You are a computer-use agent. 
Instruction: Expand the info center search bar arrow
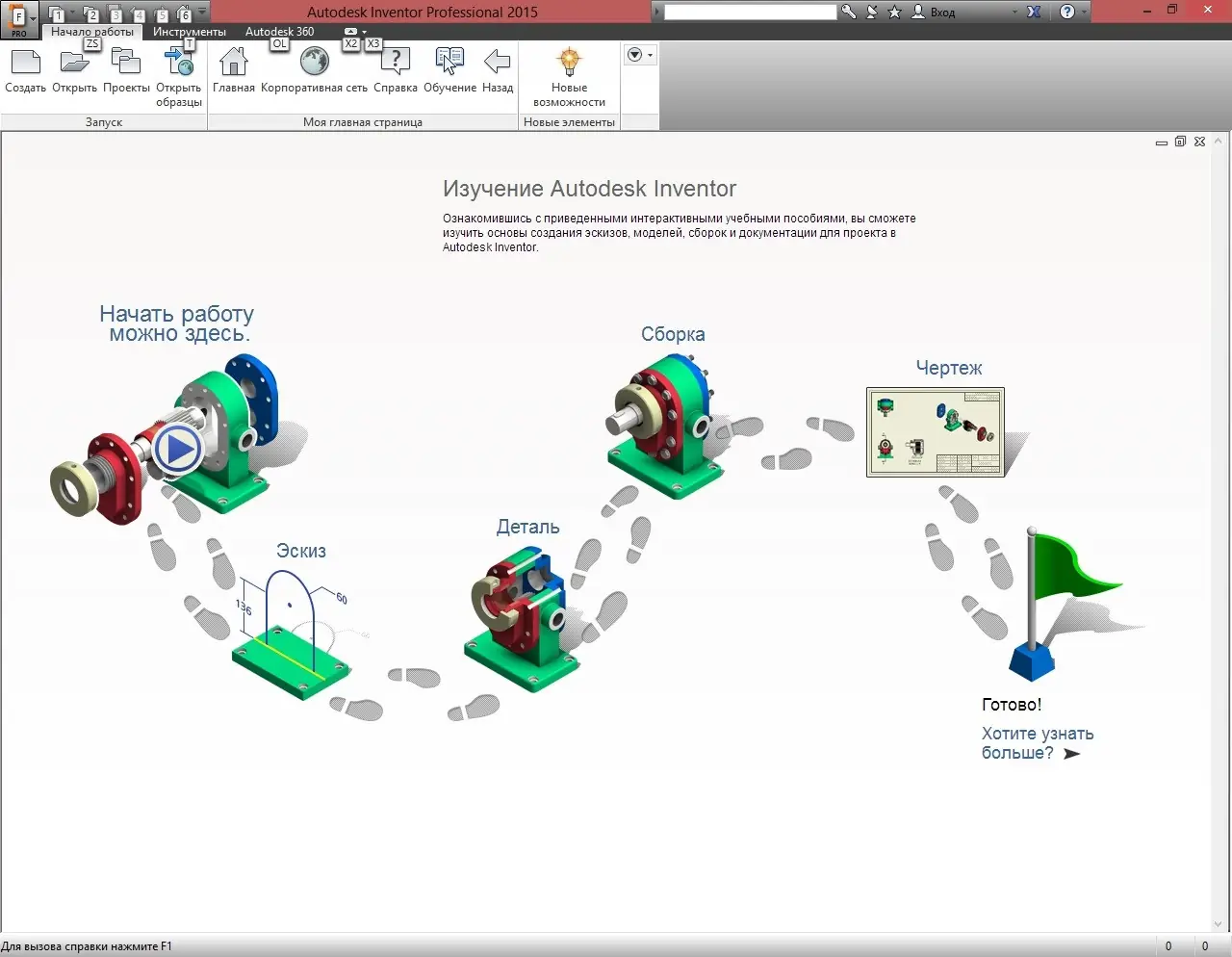click(x=657, y=12)
